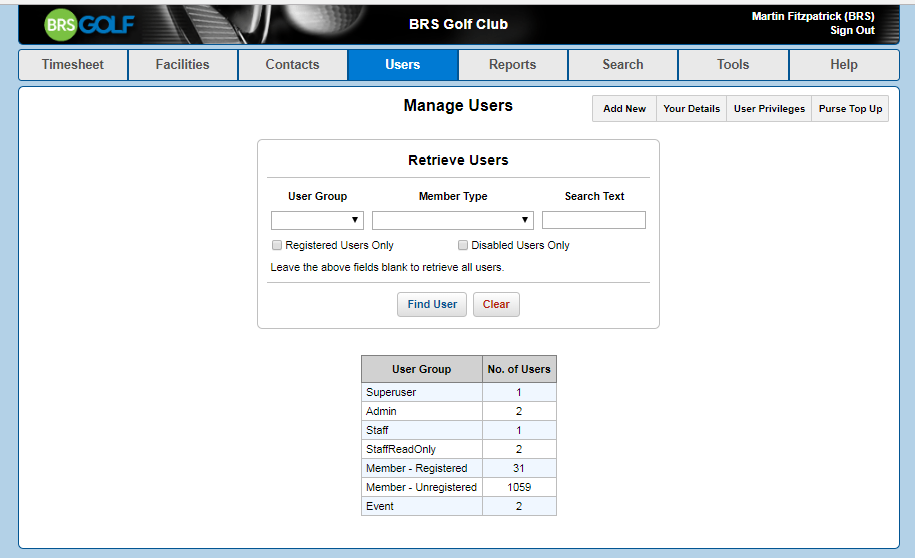Click the StaffReadOnly group cell
915x558 pixels.
point(422,449)
